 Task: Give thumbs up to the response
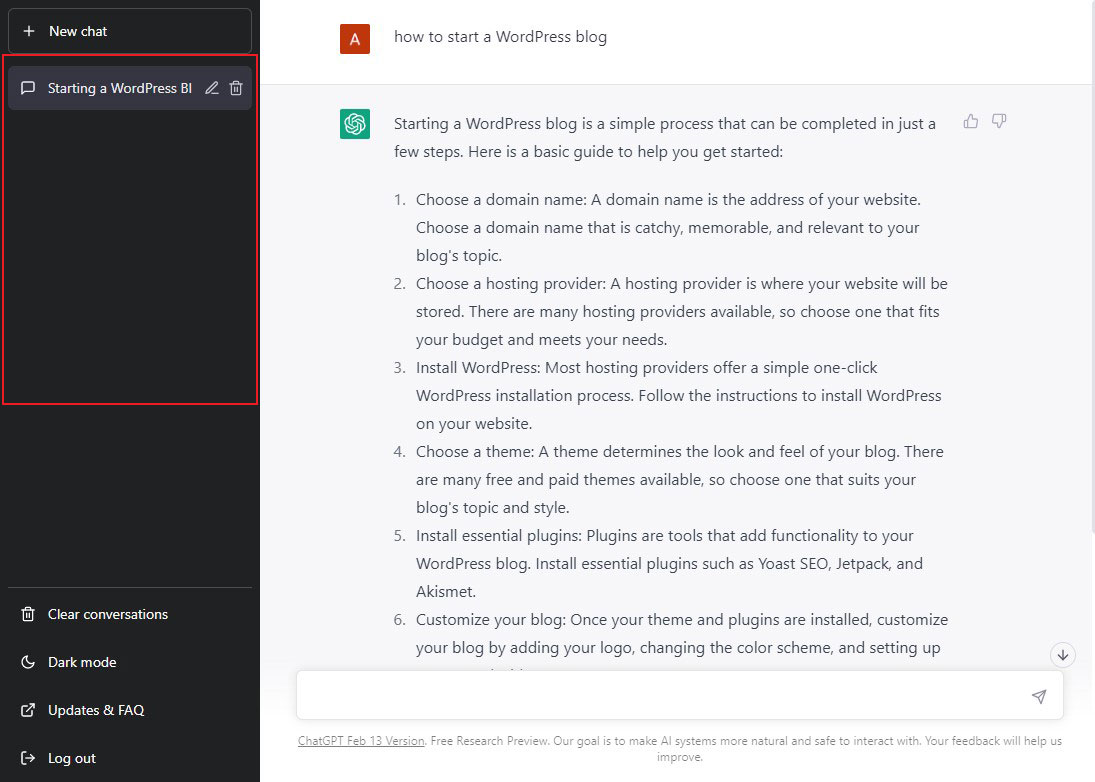pyautogui.click(x=971, y=121)
